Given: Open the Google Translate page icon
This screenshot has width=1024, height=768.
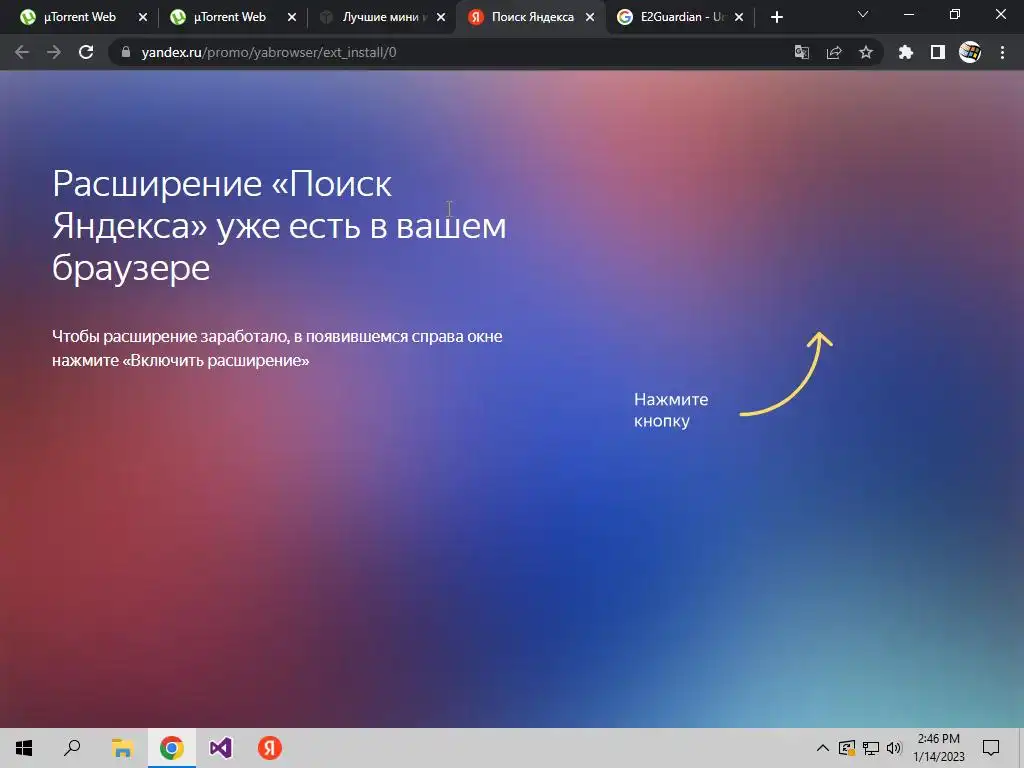Looking at the screenshot, I should [x=801, y=52].
